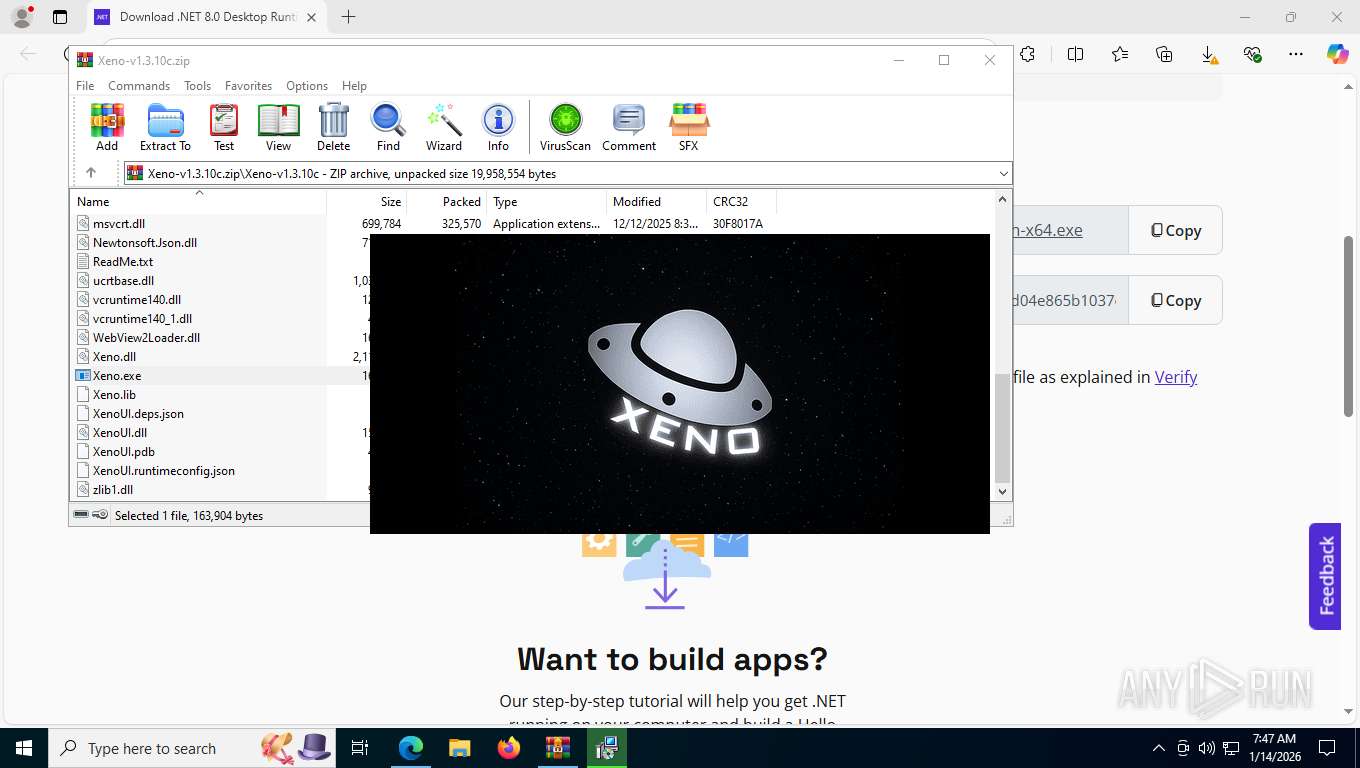
Task: Run the Test archive tool
Action: point(224,127)
